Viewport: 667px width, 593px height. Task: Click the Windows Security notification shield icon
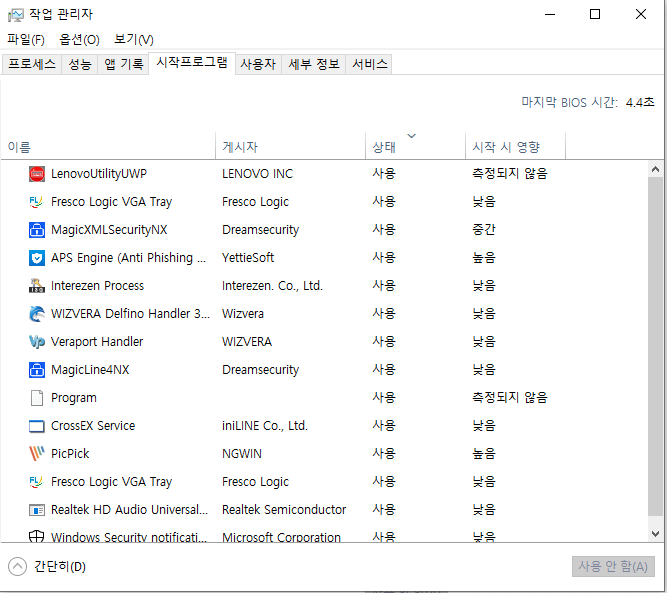point(37,536)
